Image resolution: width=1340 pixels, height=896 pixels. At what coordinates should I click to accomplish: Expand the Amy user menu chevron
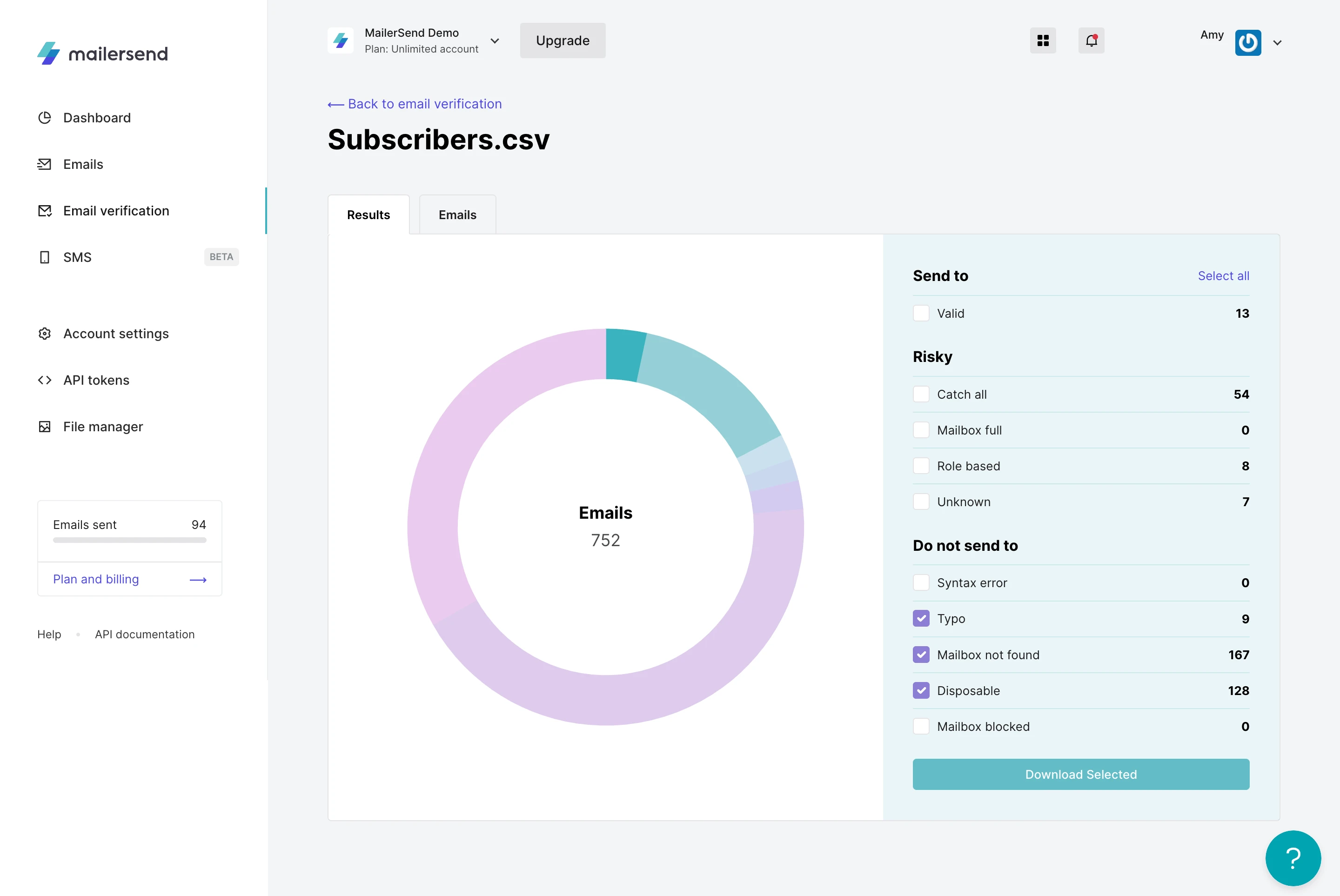point(1278,43)
